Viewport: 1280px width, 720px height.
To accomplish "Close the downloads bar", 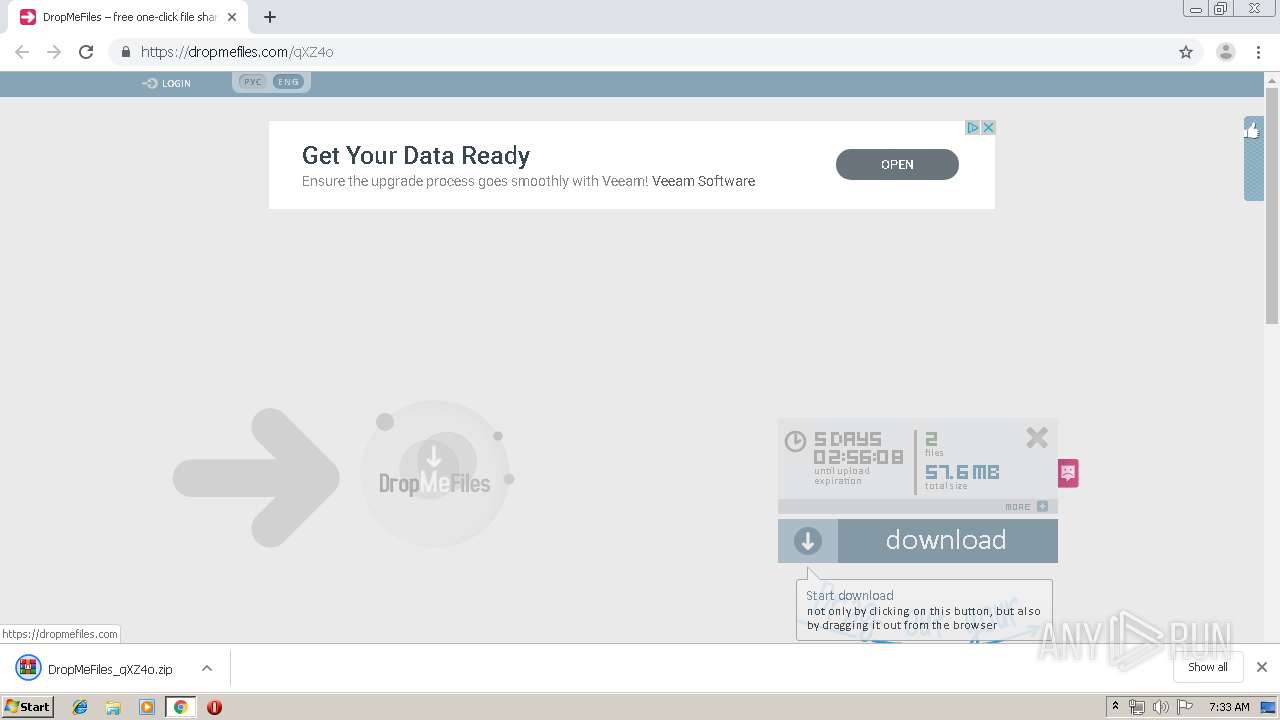I will tap(1262, 667).
